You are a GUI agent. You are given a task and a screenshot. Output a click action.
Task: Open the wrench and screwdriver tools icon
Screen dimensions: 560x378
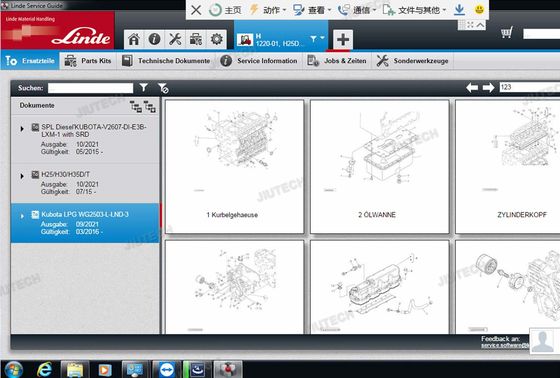pos(175,39)
